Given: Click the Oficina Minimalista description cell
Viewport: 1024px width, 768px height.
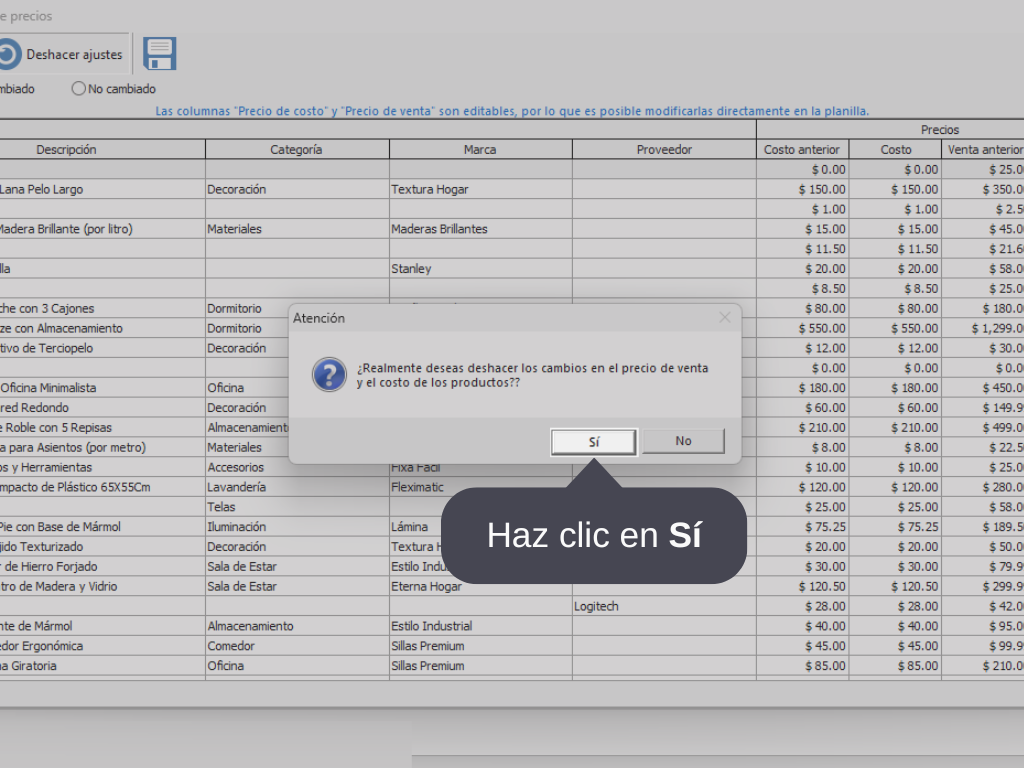Looking at the screenshot, I should (103, 388).
